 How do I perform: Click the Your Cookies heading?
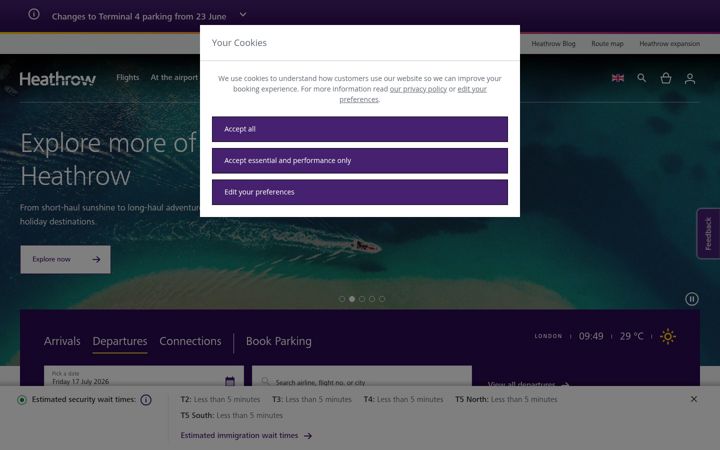(x=239, y=43)
